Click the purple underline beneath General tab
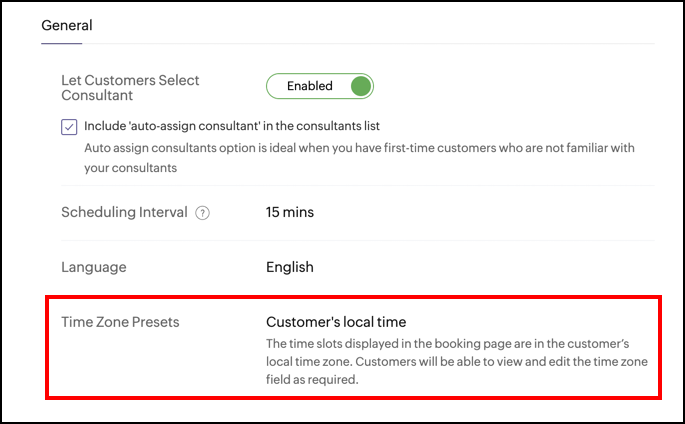This screenshot has height=424, width=685. click(62, 43)
